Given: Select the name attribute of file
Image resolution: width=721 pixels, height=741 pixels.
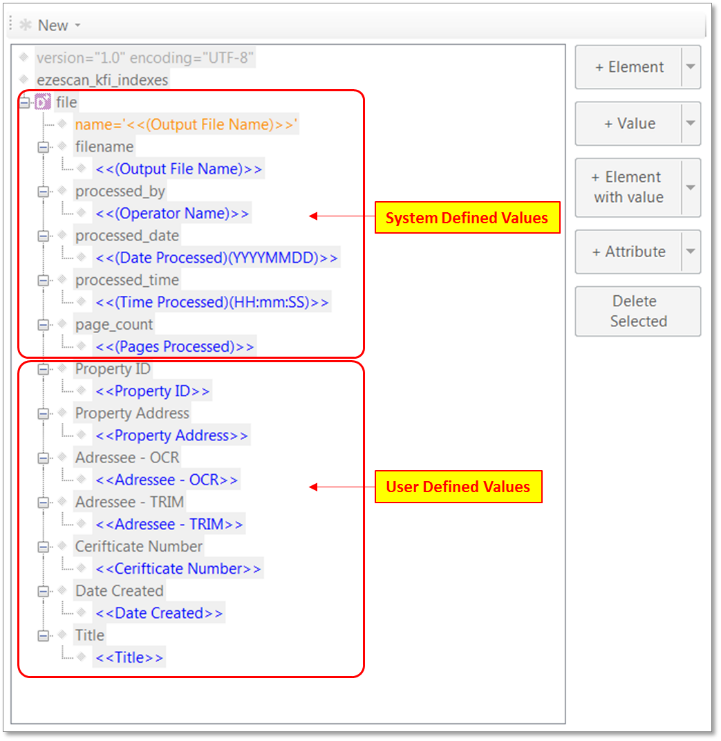Looking at the screenshot, I should pos(186,124).
